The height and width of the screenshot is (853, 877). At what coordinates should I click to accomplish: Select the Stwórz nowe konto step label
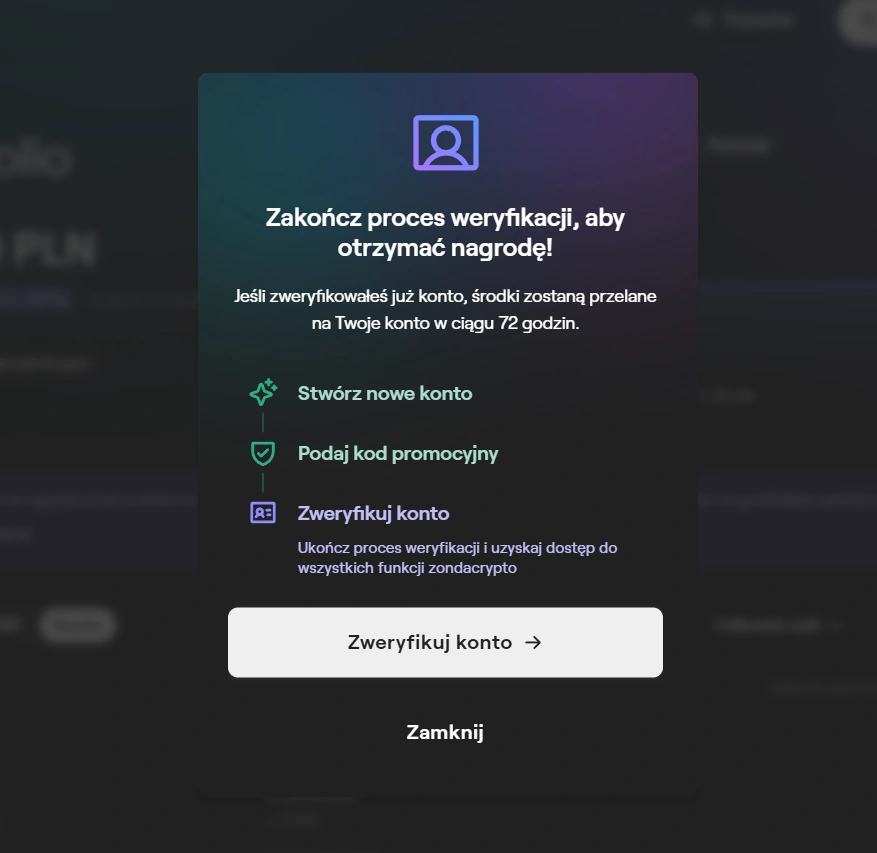pos(385,393)
